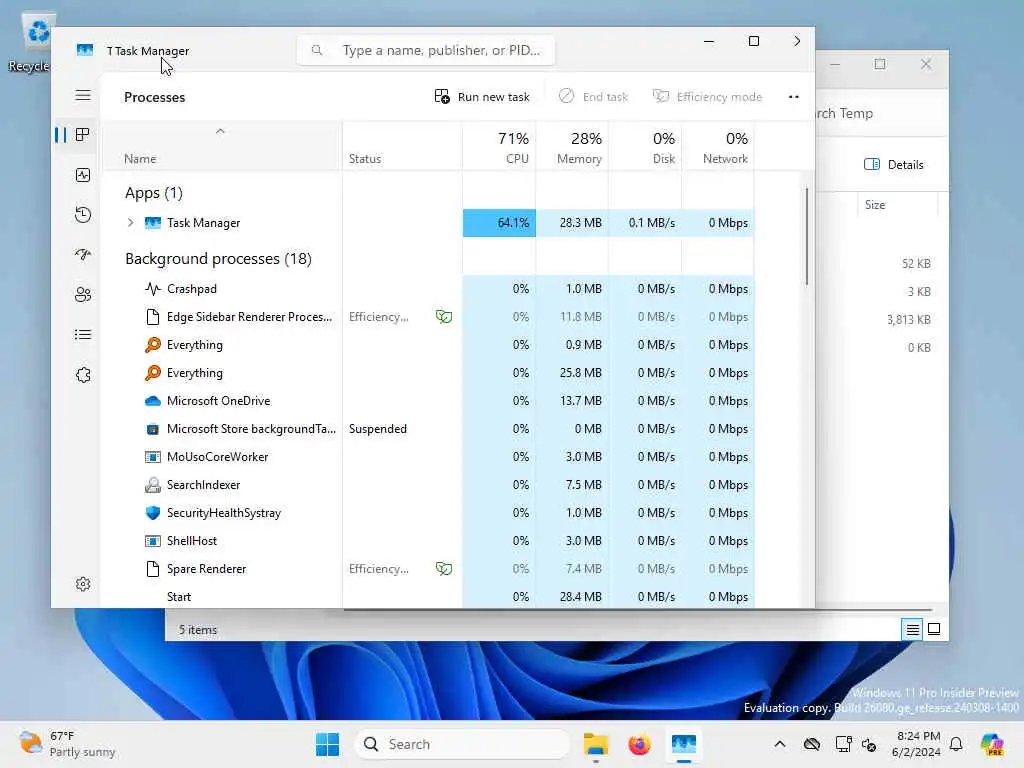Open the Services page puzzle icon

click(83, 375)
